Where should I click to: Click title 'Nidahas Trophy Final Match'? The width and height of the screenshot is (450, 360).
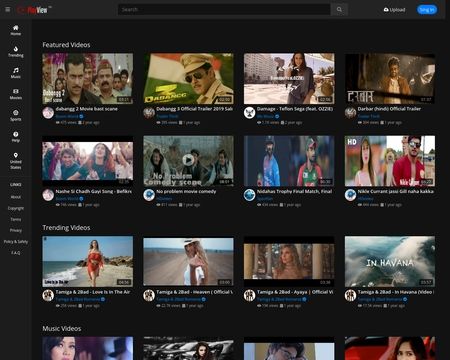click(294, 191)
